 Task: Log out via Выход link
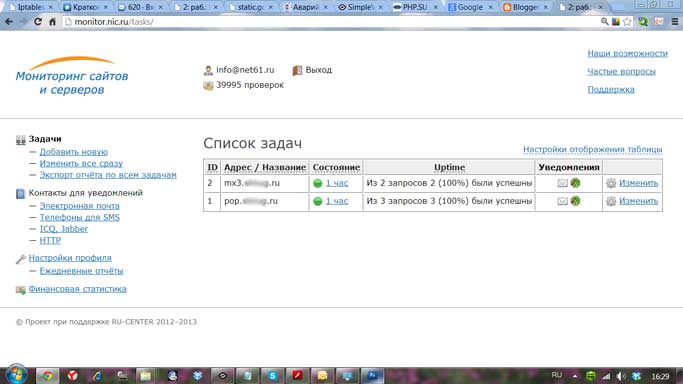coord(318,70)
